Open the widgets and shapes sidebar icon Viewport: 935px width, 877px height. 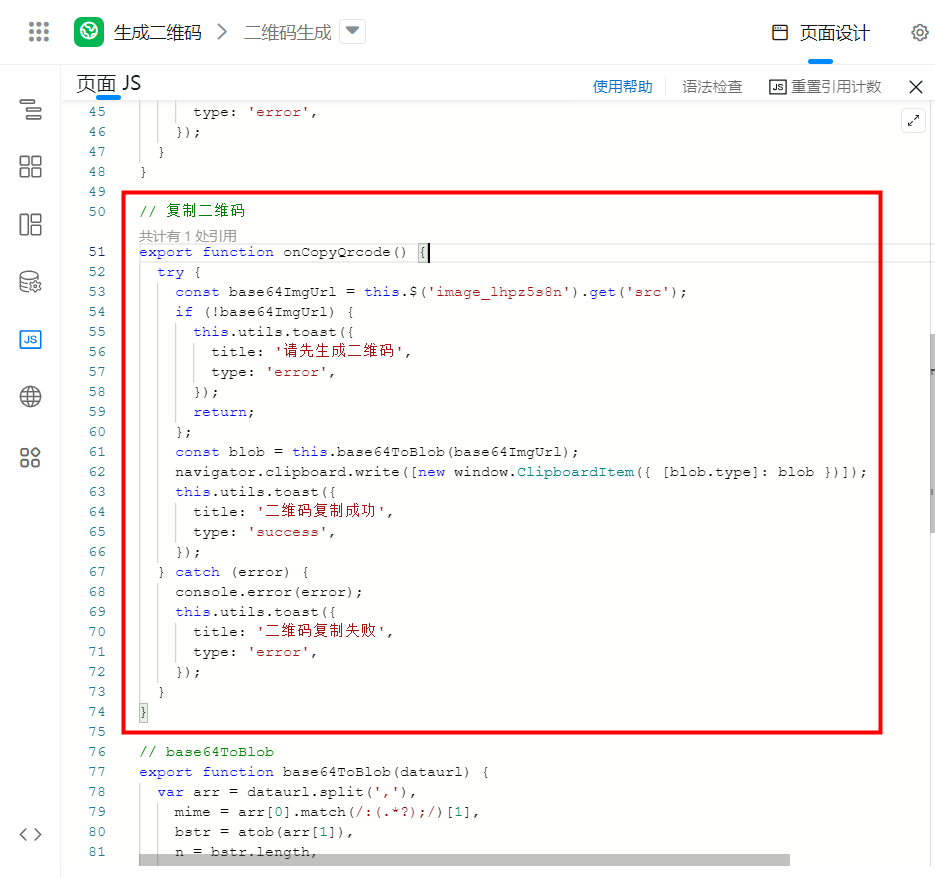[31, 457]
